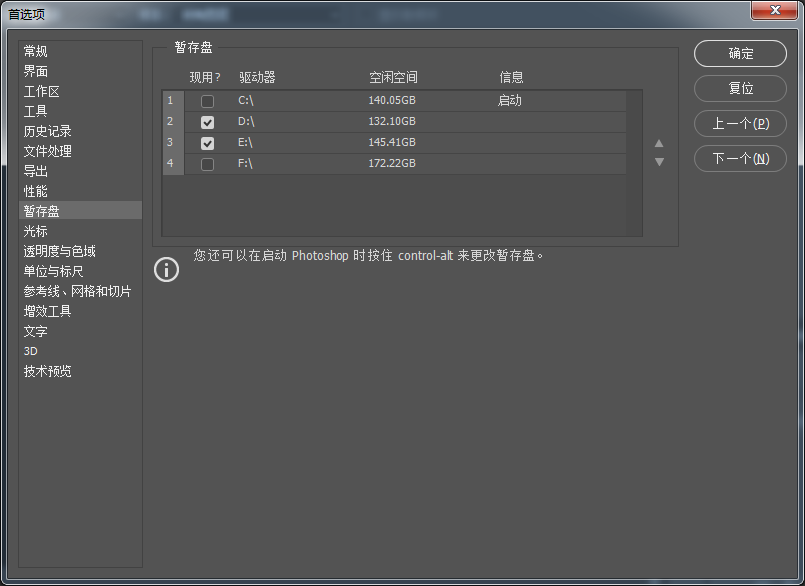Enable F:\ drive as scratch disk
Screen dimensions: 805x586
207,164
